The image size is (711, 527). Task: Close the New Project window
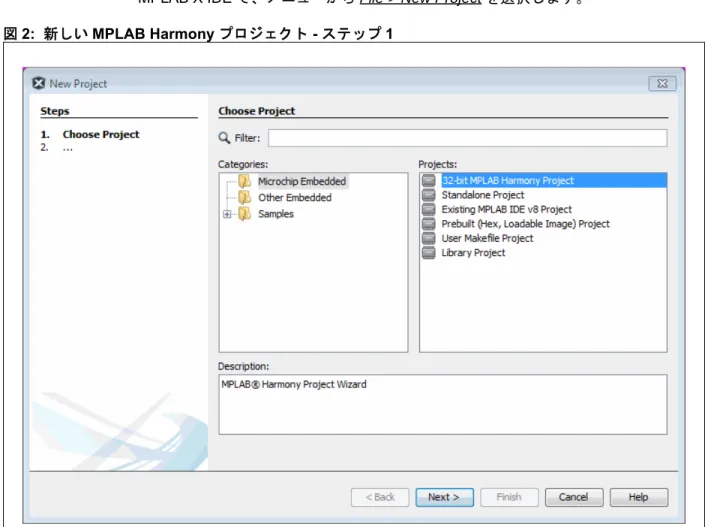pos(662,83)
